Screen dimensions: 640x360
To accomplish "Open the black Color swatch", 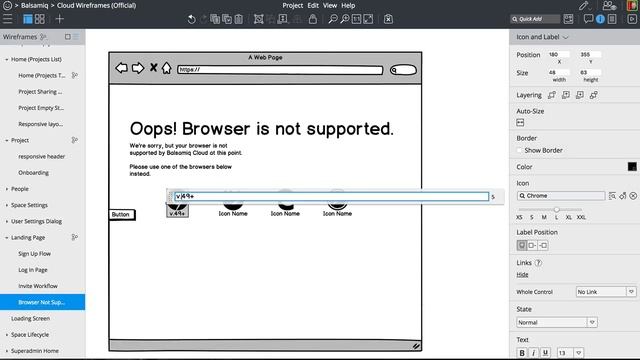I will (632, 167).
